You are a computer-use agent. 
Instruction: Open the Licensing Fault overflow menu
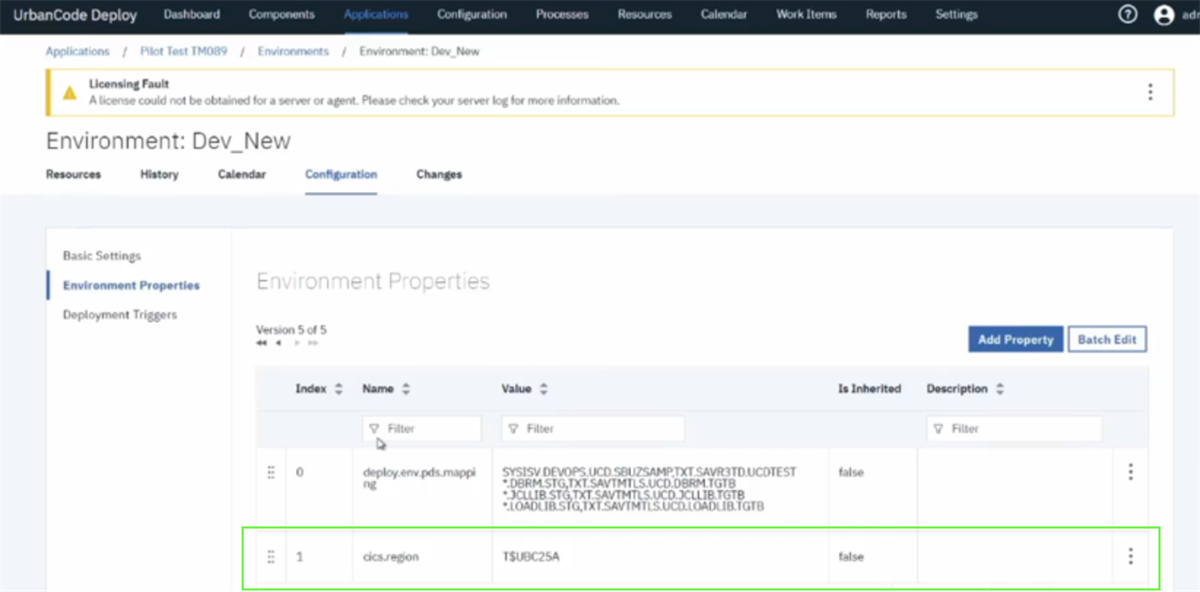[1150, 91]
